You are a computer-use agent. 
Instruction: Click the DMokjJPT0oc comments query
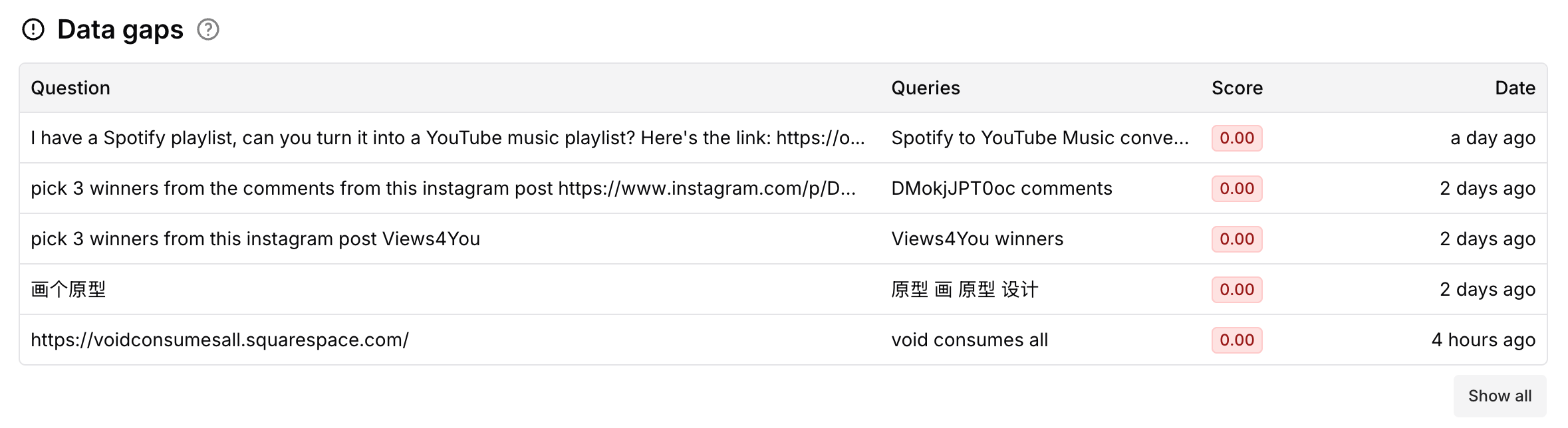click(1001, 189)
